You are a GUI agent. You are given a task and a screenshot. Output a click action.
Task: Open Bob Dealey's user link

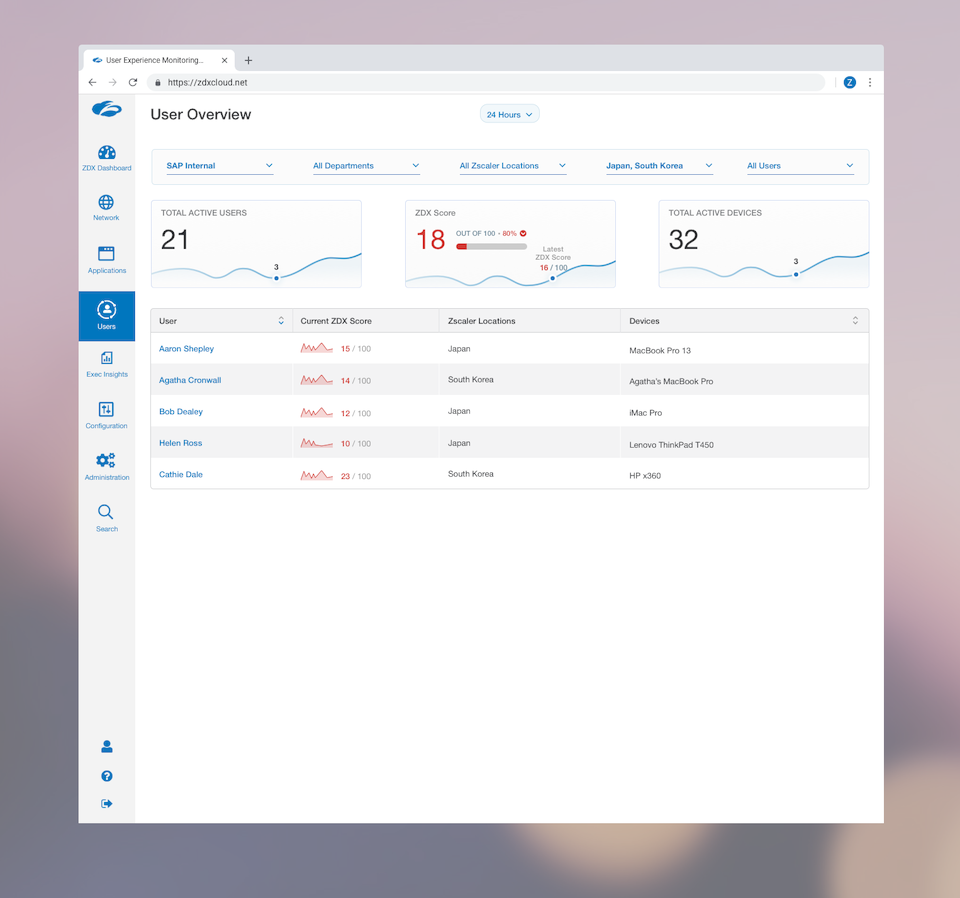tap(181, 411)
